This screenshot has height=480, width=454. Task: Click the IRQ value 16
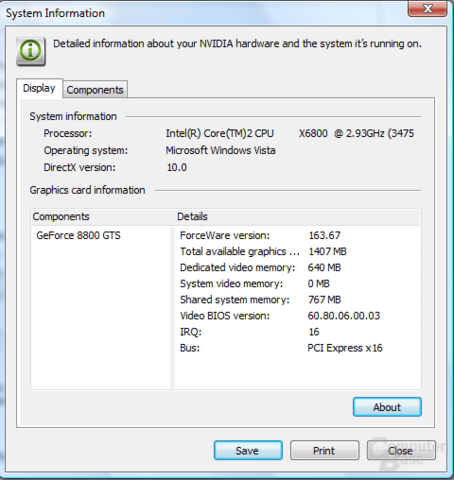coord(314,332)
